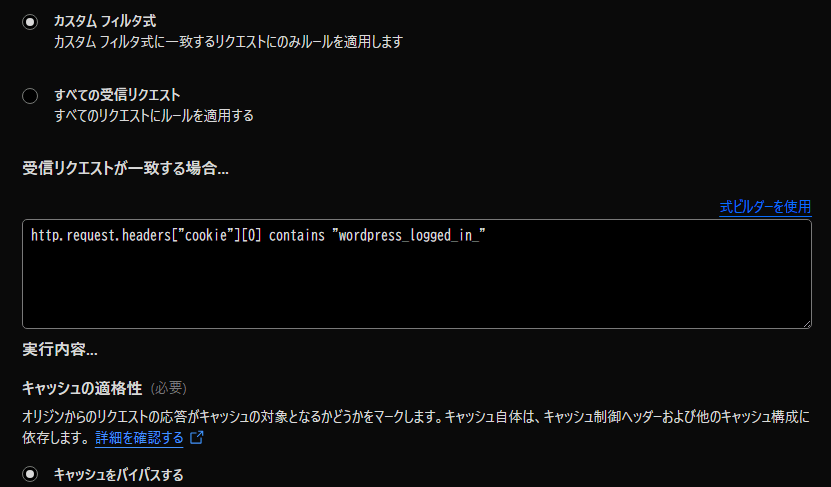Screen dimensions: 831x487
Task: Click the カスタム フィルタ式に一致するリクエスト description line
Action: pyautogui.click(x=228, y=42)
